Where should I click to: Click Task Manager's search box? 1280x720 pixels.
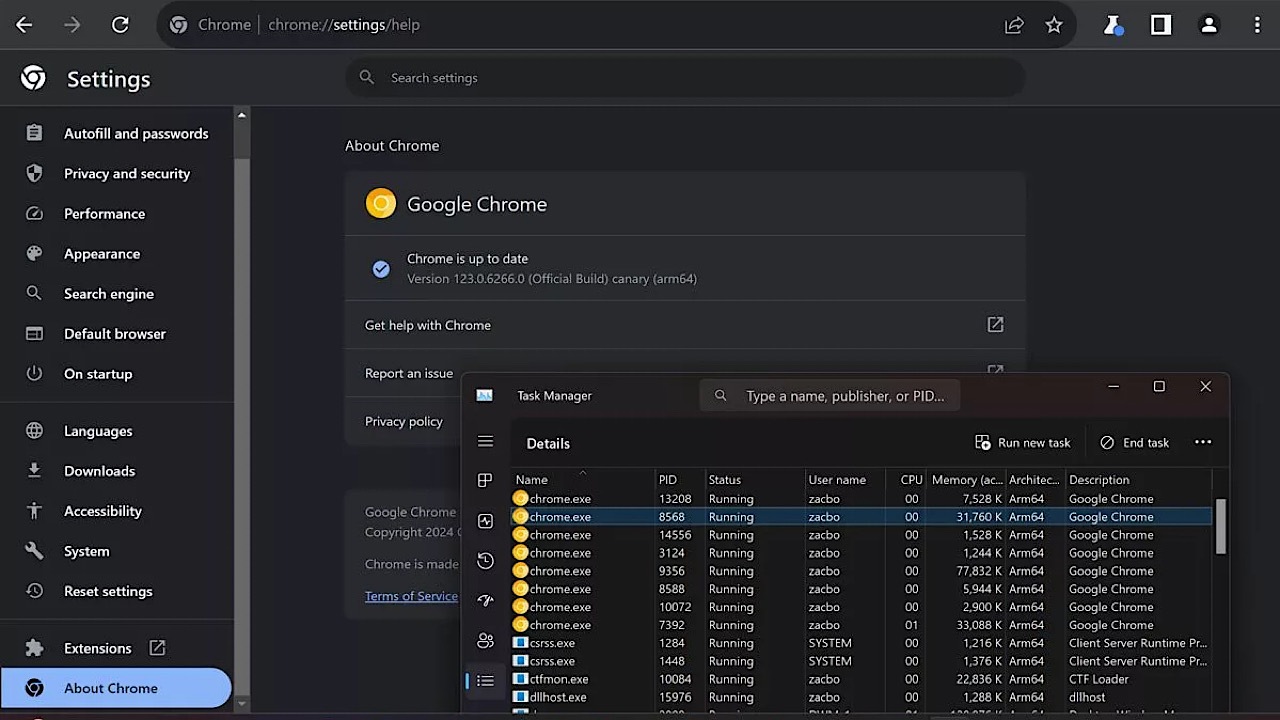coord(829,396)
